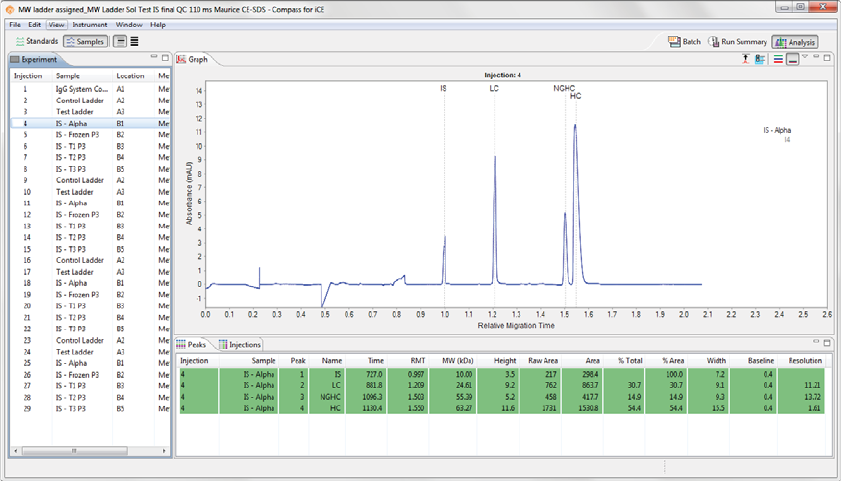
Task: Open the Instrument menu
Action: pyautogui.click(x=90, y=24)
